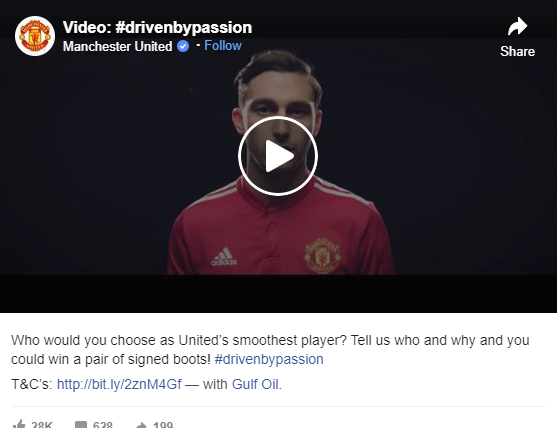
Task: View the 28K likes count
Action: 42,425
